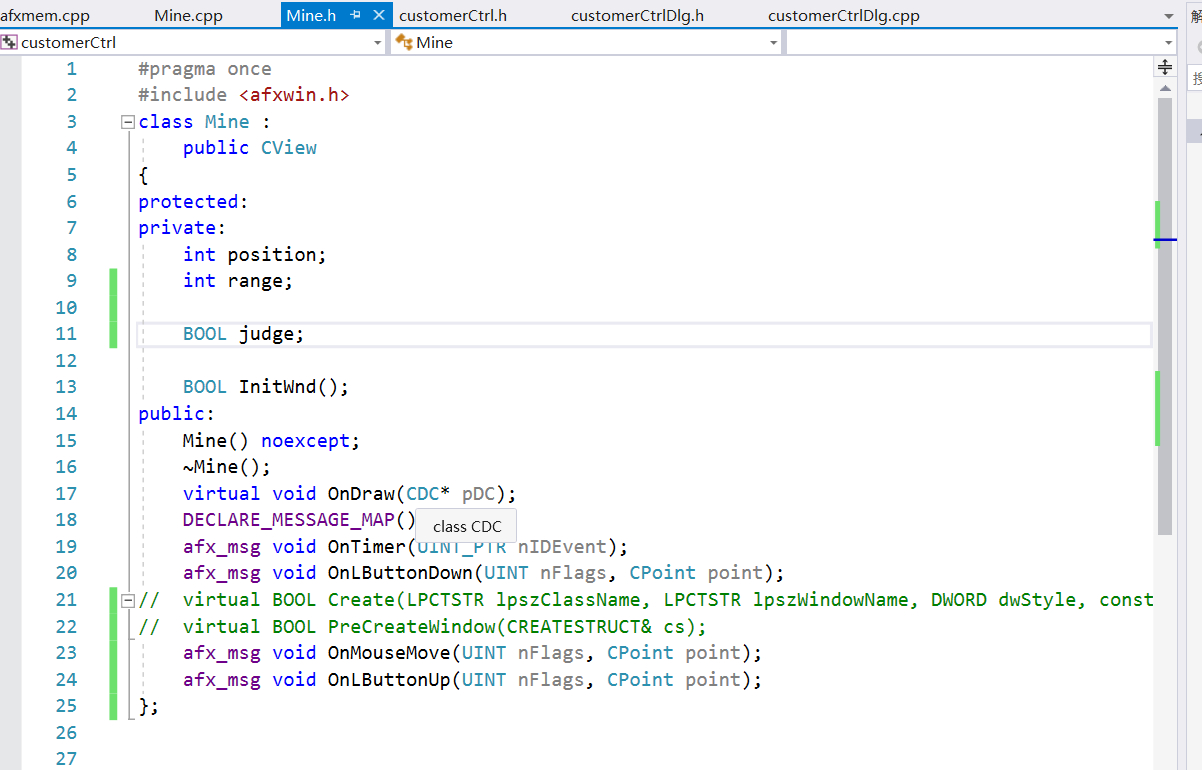Place cursor on 'int position;'
The image size is (1202, 770).
coord(255,255)
